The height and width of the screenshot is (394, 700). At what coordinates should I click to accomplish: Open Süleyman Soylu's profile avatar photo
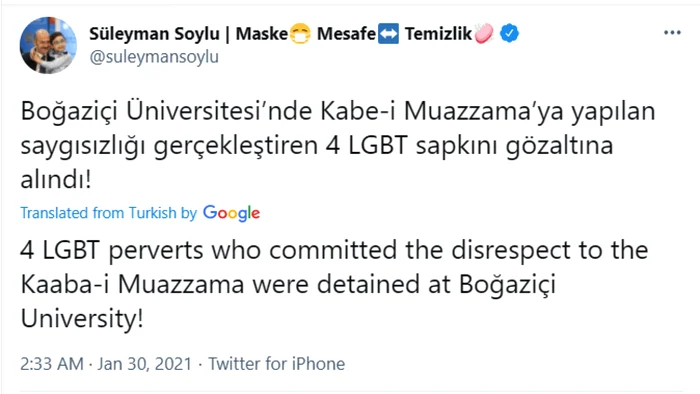click(48, 45)
